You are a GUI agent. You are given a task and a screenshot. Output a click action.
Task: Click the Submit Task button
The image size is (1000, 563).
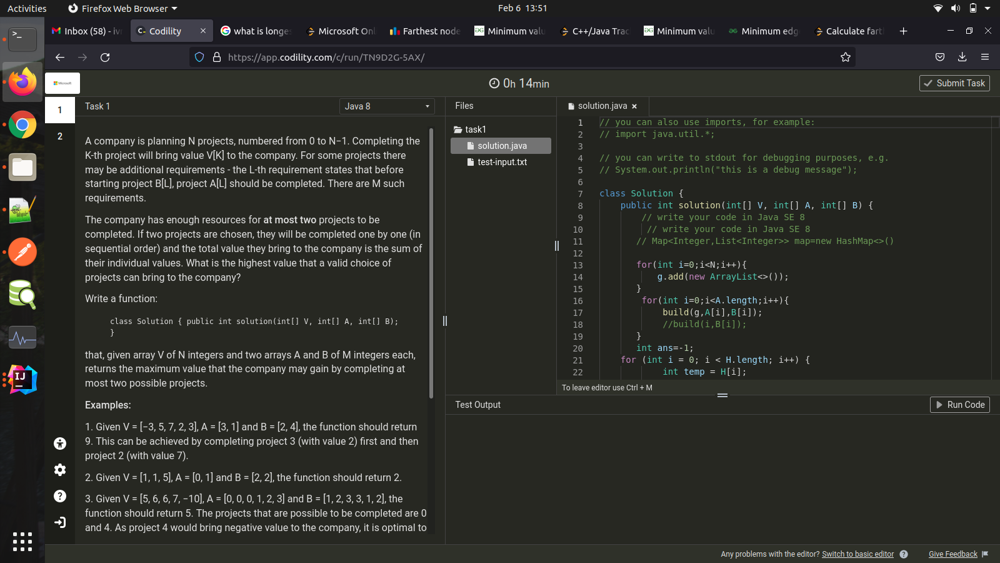(954, 84)
